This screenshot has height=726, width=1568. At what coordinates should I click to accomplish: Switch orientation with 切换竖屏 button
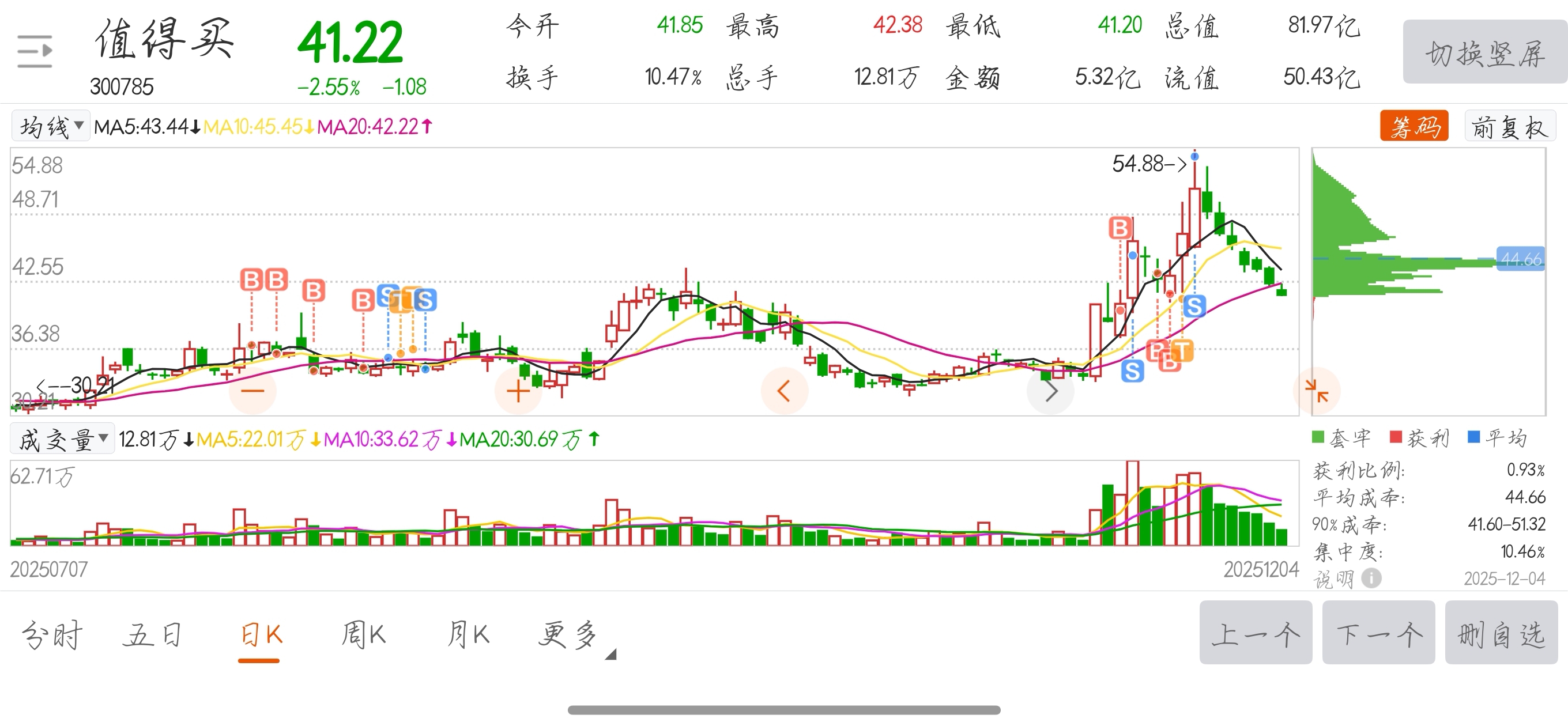1484,52
